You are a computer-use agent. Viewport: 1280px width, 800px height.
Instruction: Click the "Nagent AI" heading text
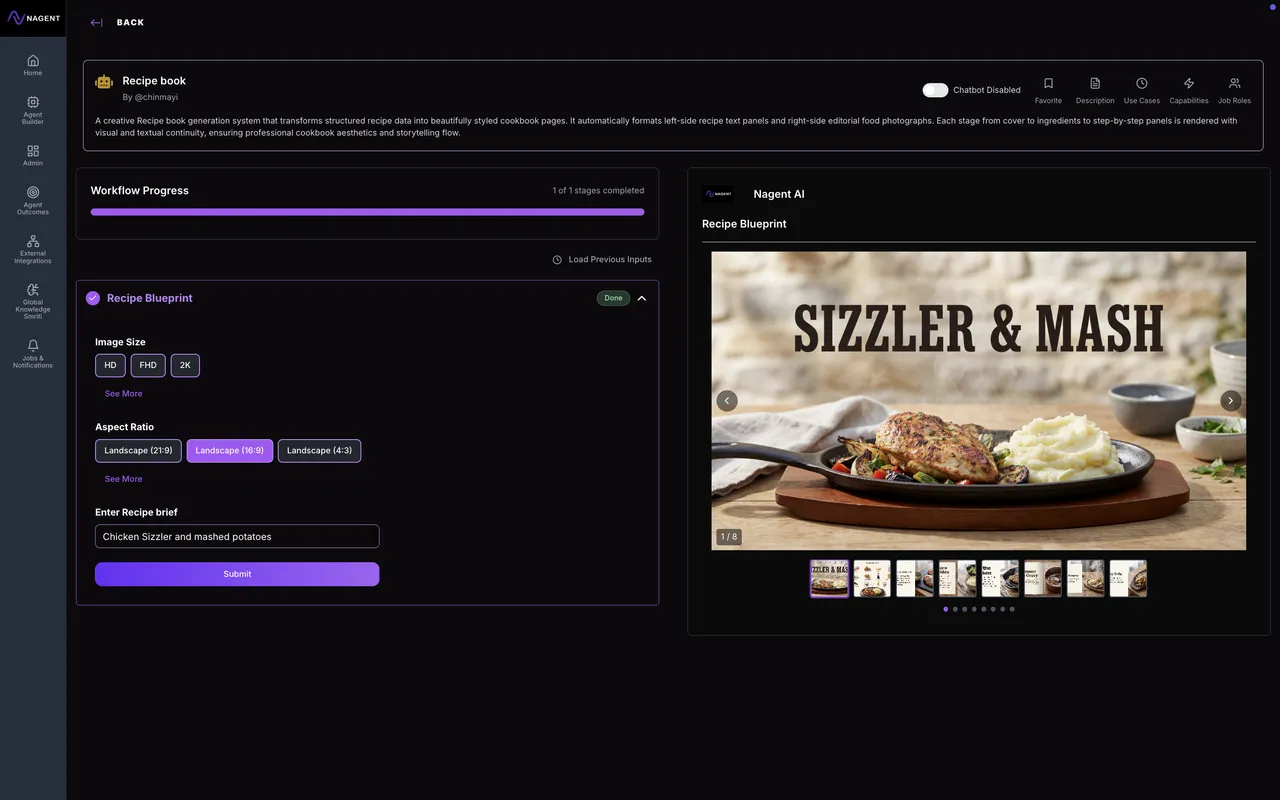tap(779, 194)
